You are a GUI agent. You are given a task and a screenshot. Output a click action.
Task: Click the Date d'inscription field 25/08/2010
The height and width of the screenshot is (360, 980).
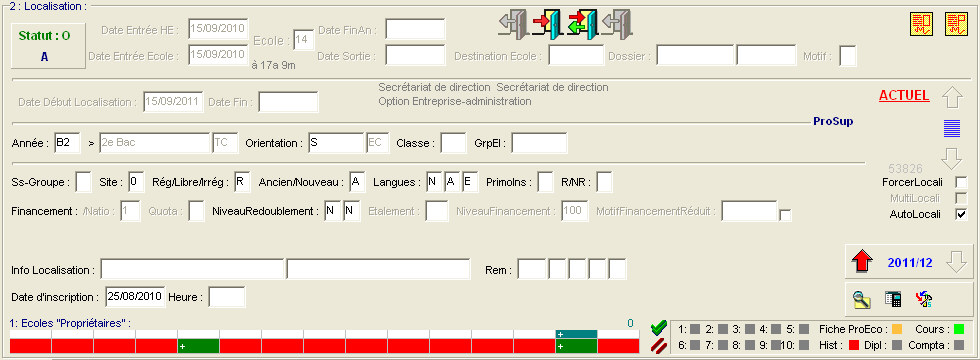(135, 297)
